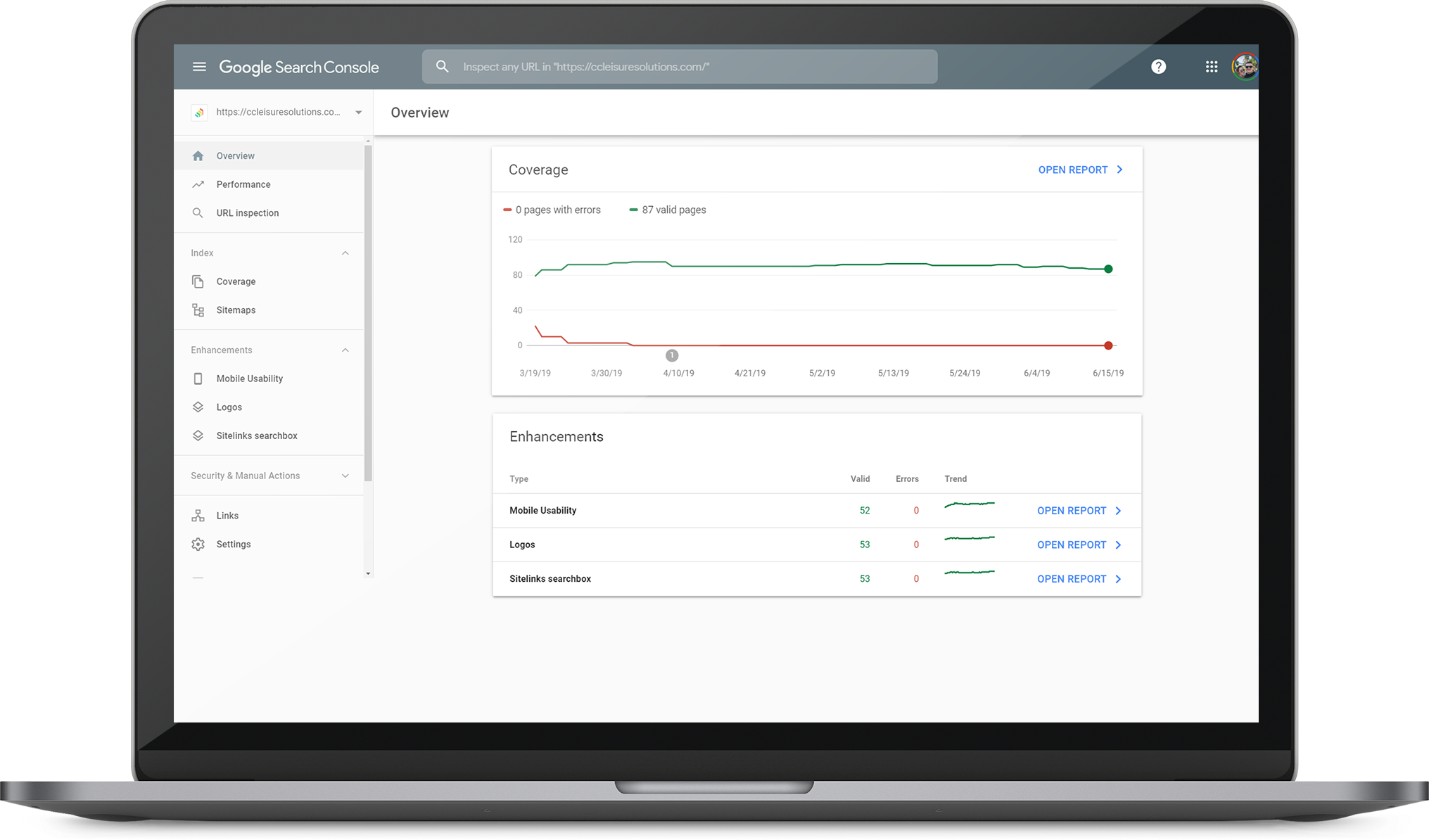Open Links in the sidebar
1429x840 pixels.
coord(269,516)
